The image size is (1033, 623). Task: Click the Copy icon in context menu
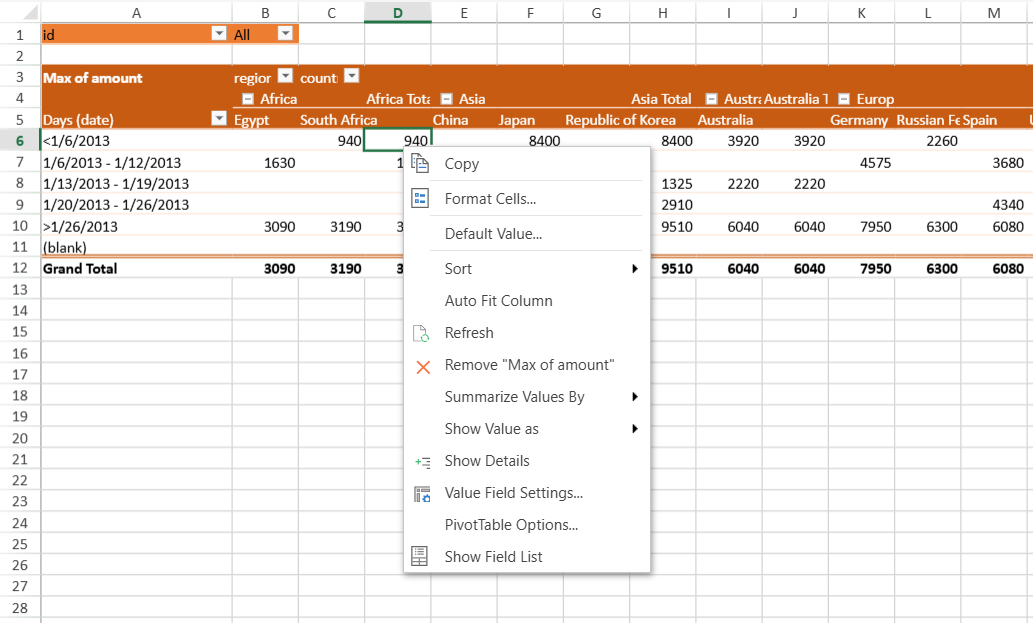pyautogui.click(x=421, y=164)
